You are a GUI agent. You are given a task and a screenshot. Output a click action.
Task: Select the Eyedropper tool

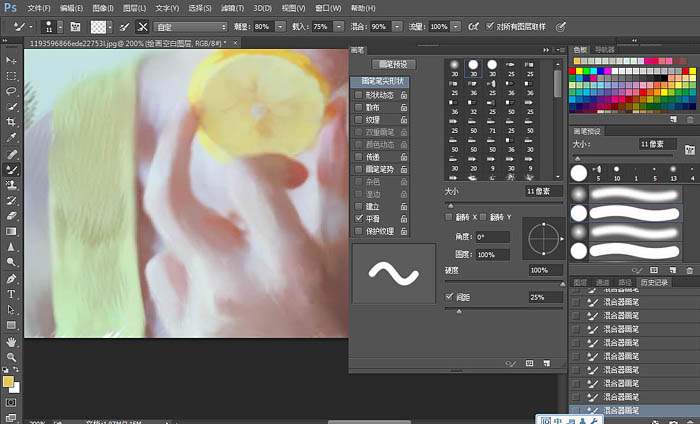[x=11, y=137]
